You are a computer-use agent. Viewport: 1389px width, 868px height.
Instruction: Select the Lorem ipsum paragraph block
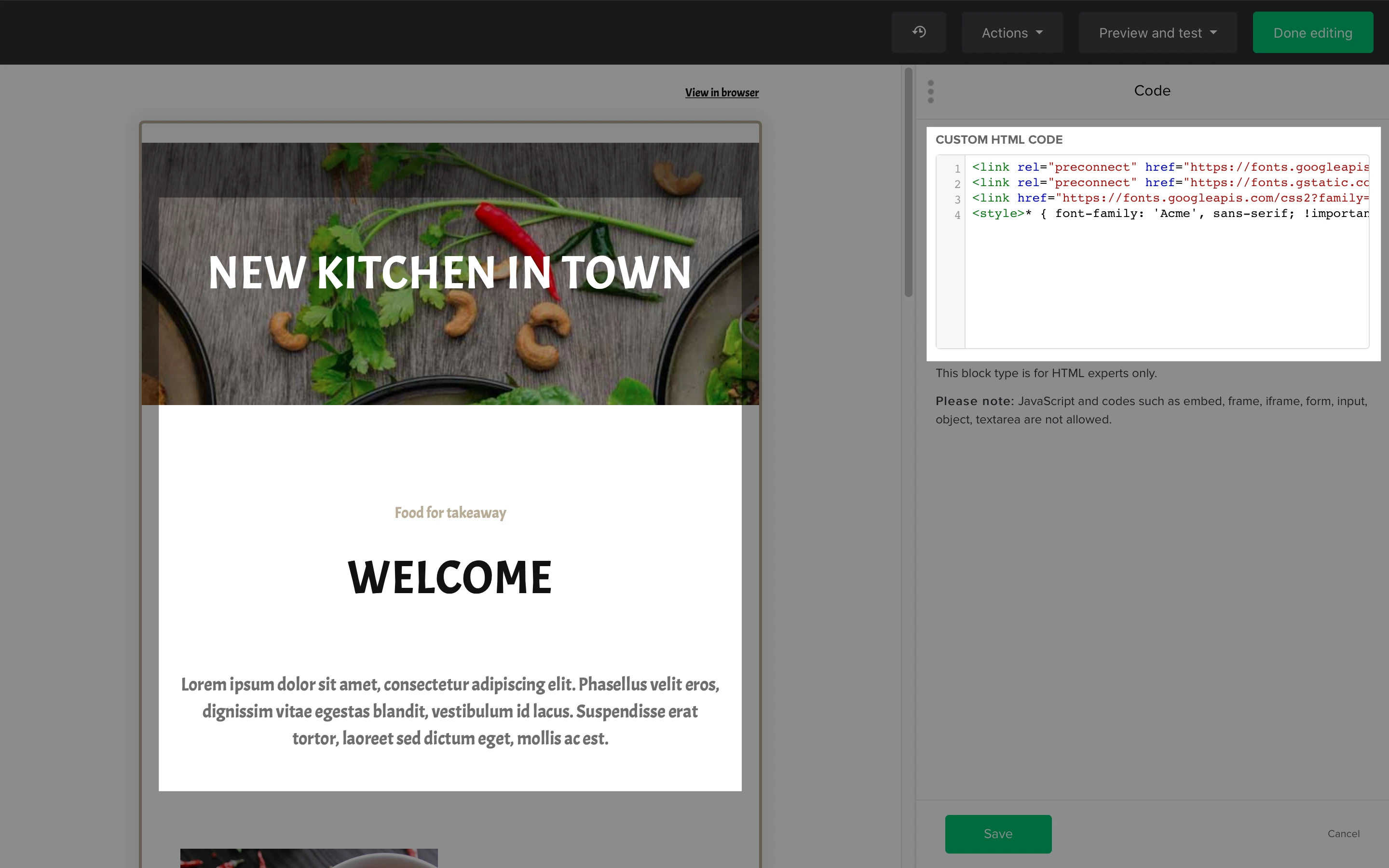449,711
